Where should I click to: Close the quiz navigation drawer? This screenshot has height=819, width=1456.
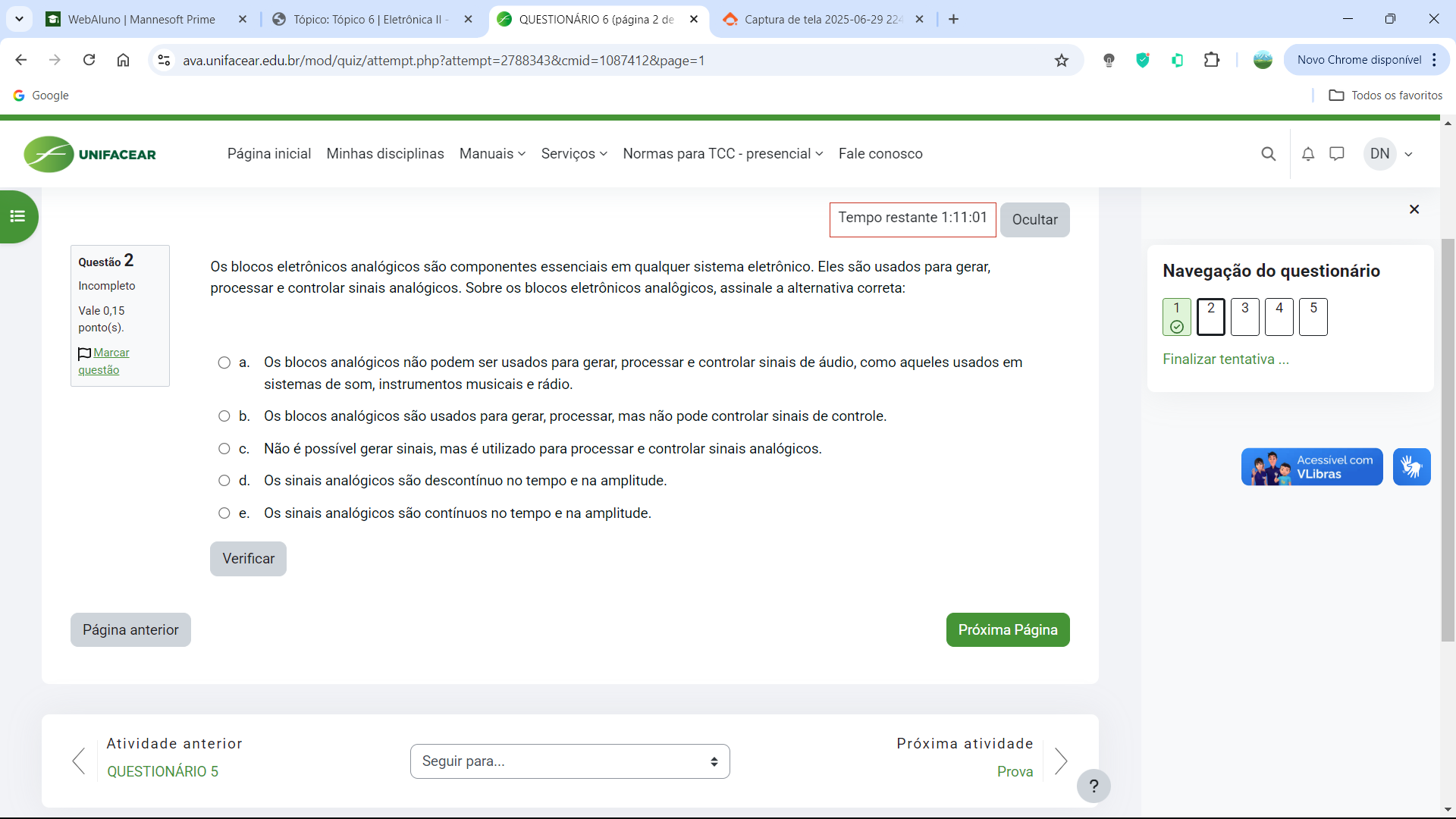click(1414, 209)
